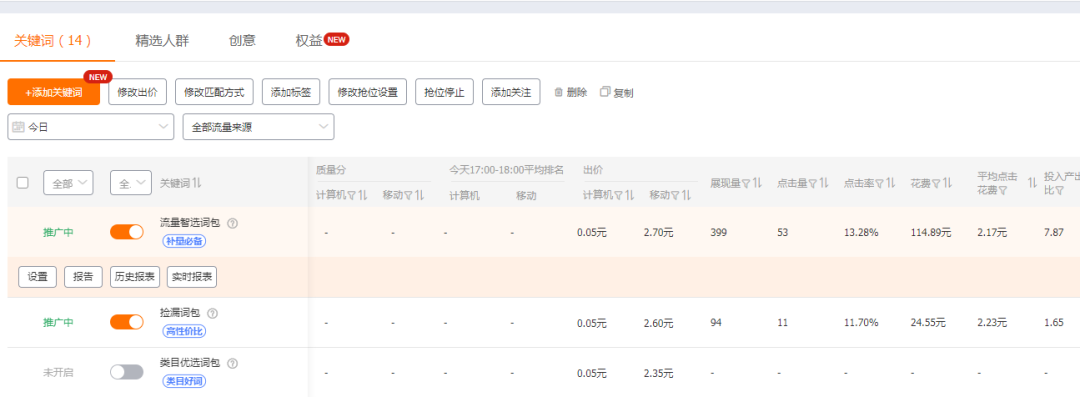
Task: Sort by 关键词 column sort icon
Action: 197,183
